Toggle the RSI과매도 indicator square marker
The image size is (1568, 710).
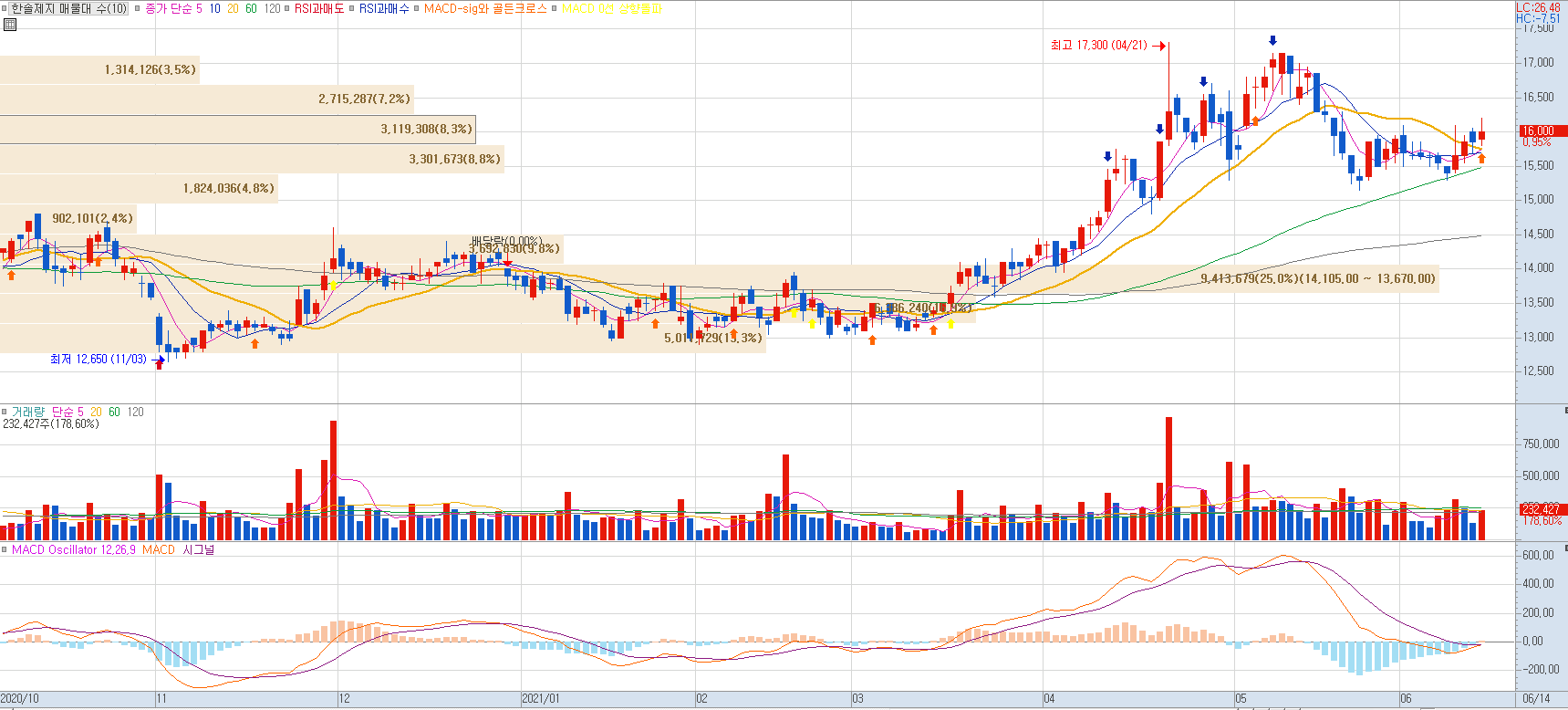(287, 8)
